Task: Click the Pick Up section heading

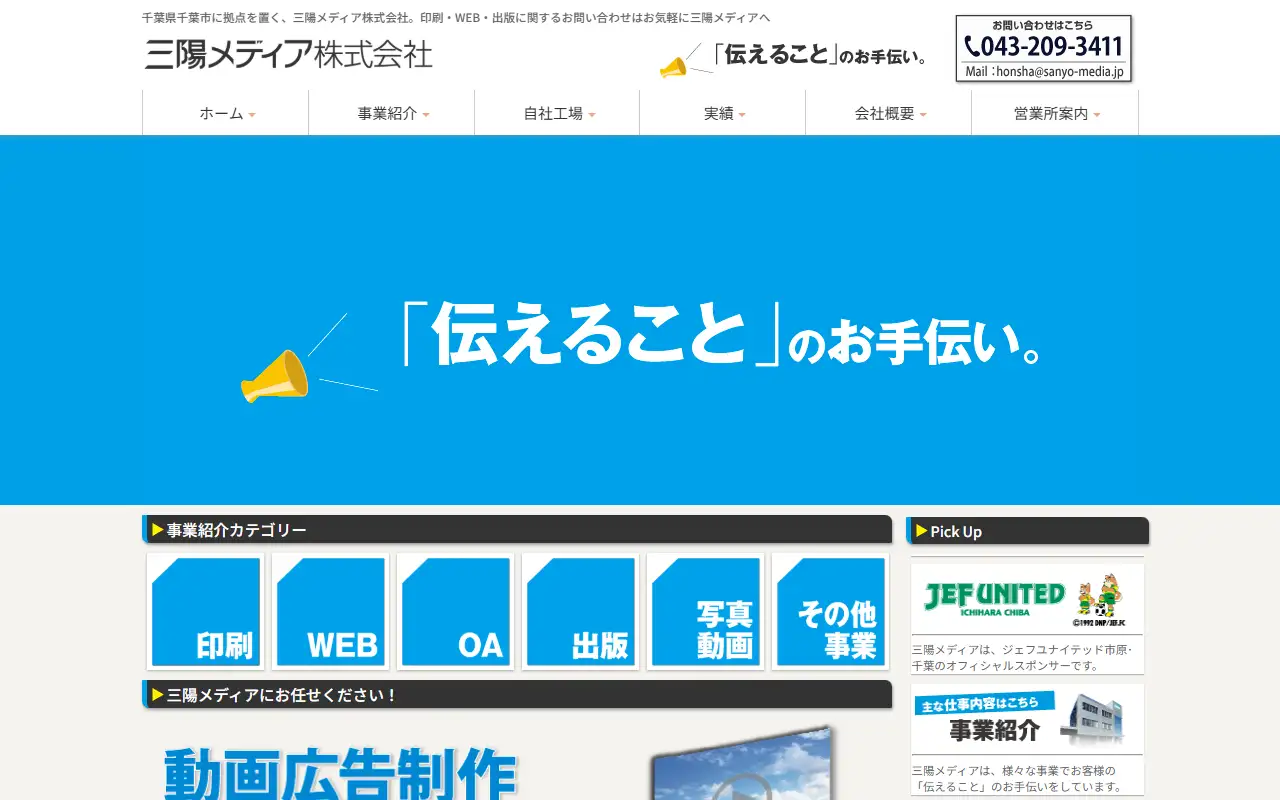Action: [x=1027, y=531]
